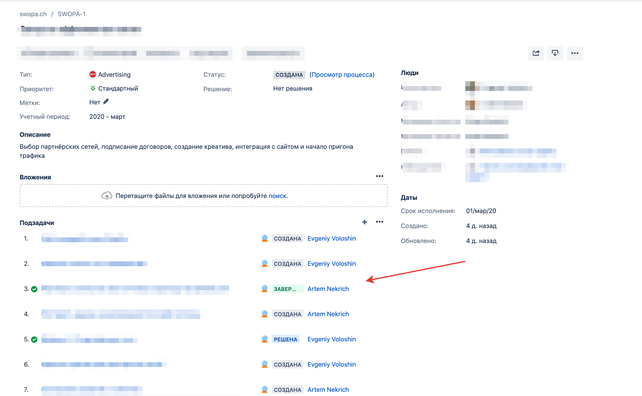Click ЗАВЕР... status of subtask 3
Screen dimensions: 642x396
[287, 289]
